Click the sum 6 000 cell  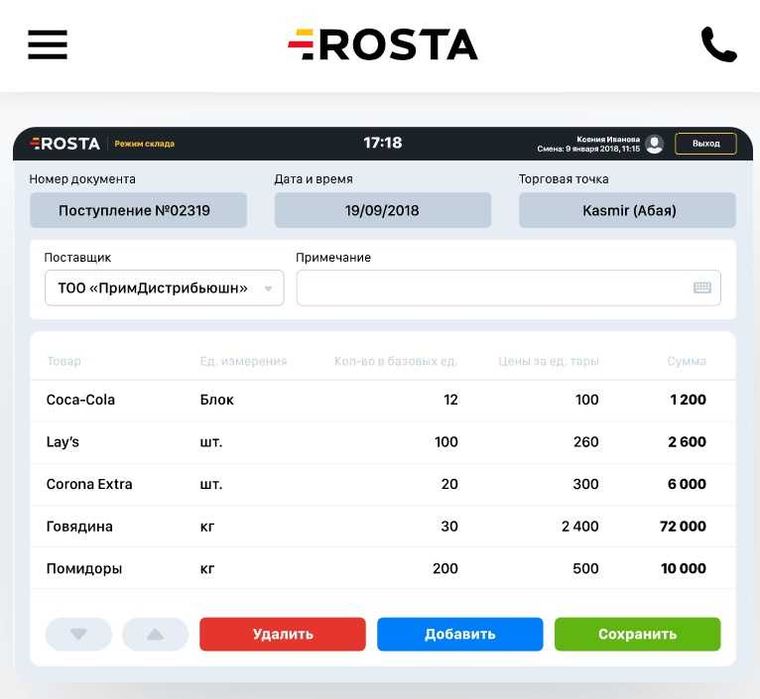pos(687,484)
